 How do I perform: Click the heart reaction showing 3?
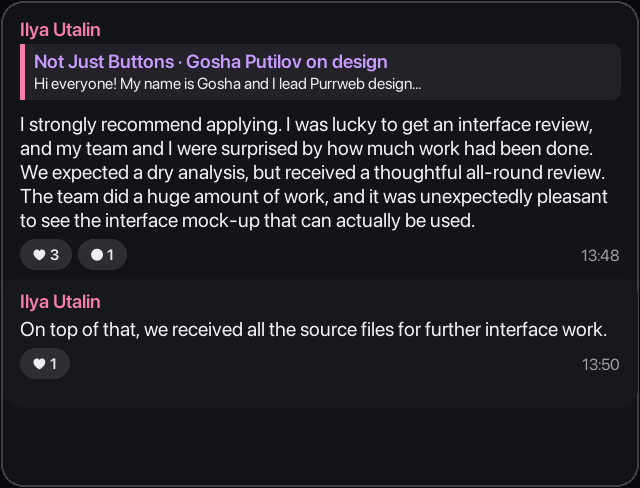(x=46, y=255)
